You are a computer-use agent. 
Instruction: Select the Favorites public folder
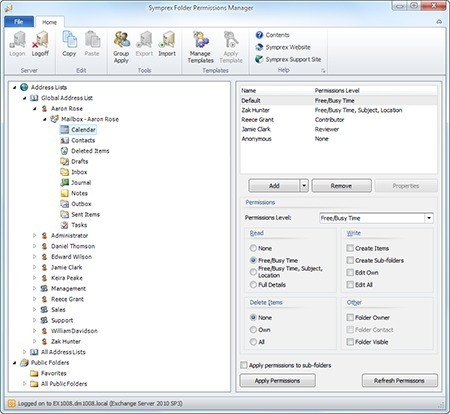coord(49,373)
